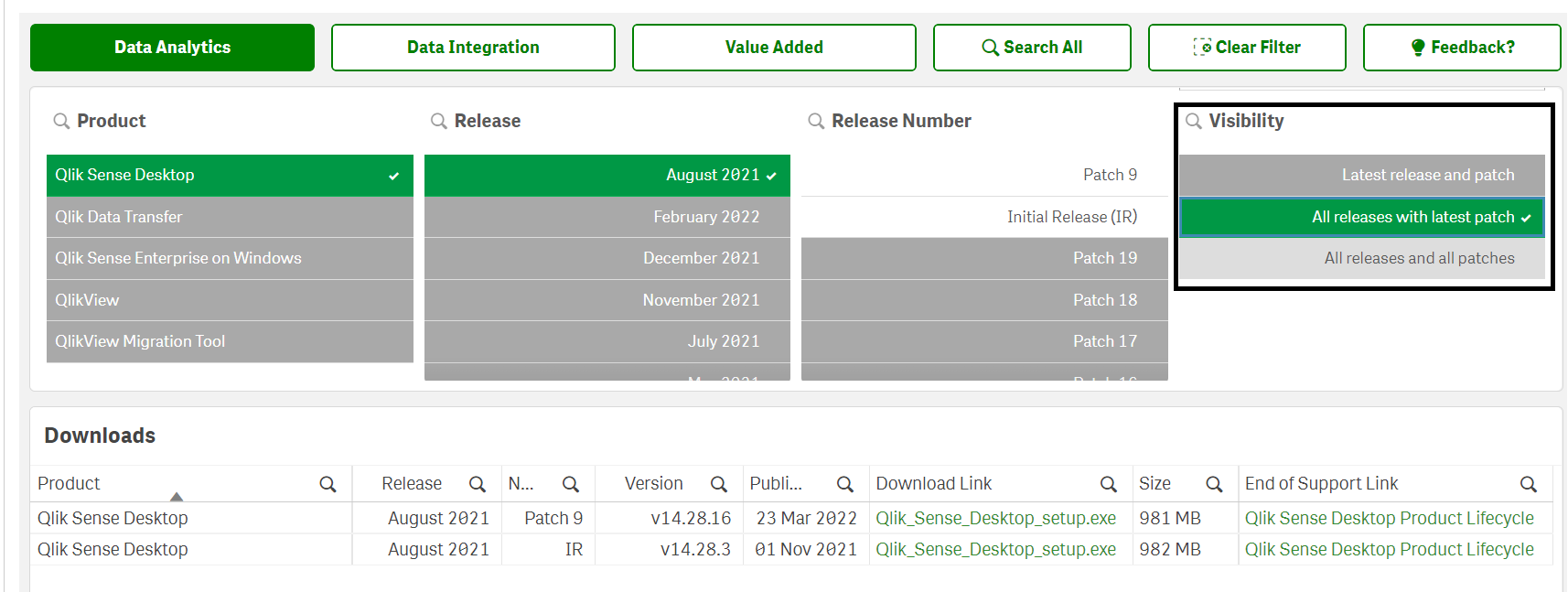The height and width of the screenshot is (592, 1568).
Task: Click the Version column header label
Action: point(653,483)
